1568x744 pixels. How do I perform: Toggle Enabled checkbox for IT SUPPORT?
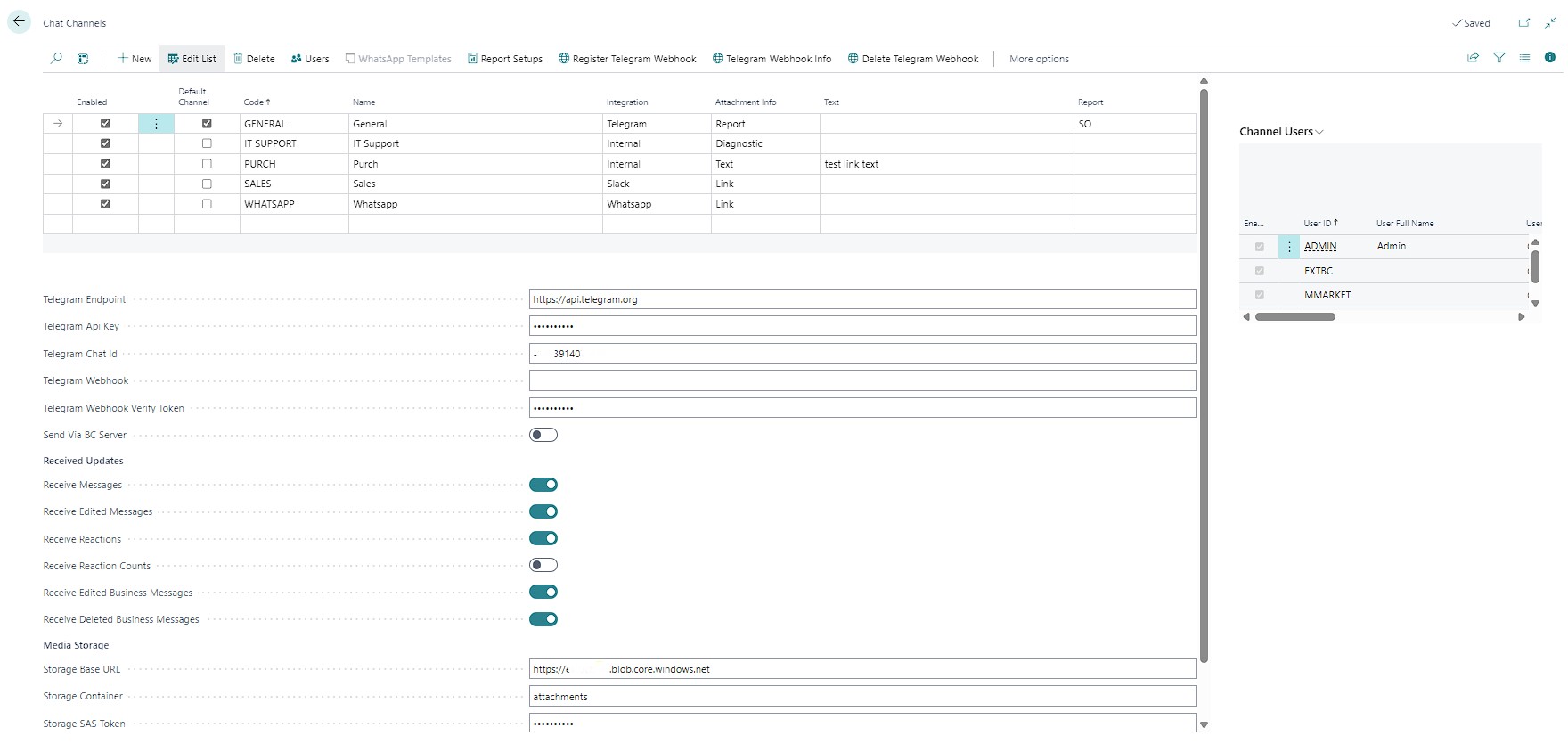(x=105, y=143)
